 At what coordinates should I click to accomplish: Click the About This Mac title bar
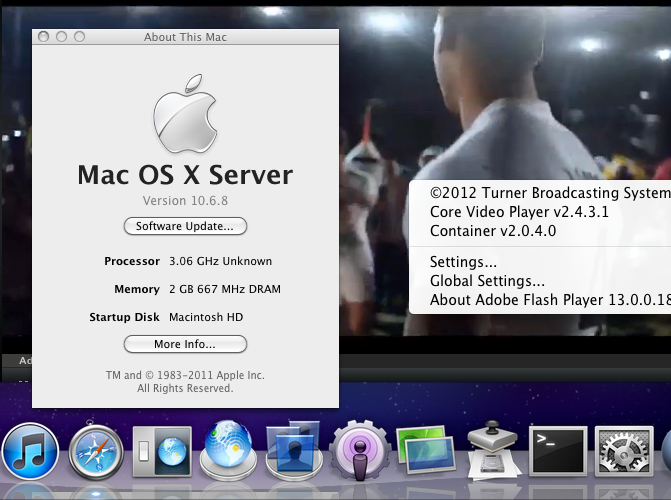[185, 37]
